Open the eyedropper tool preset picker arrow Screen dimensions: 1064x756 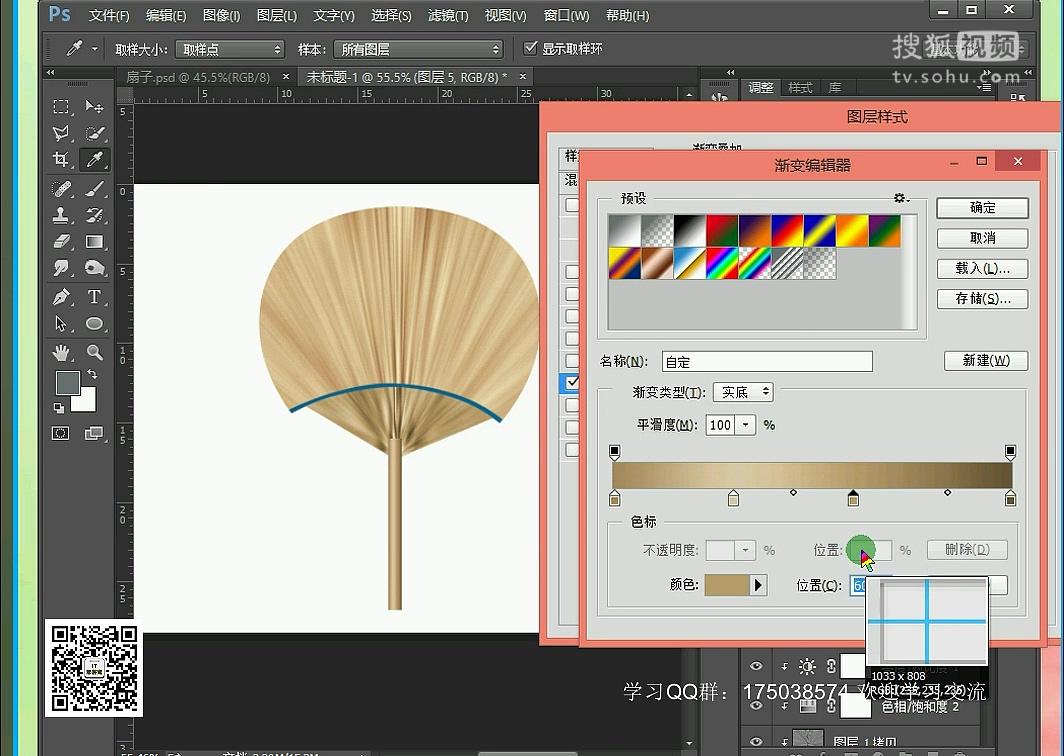[94, 49]
